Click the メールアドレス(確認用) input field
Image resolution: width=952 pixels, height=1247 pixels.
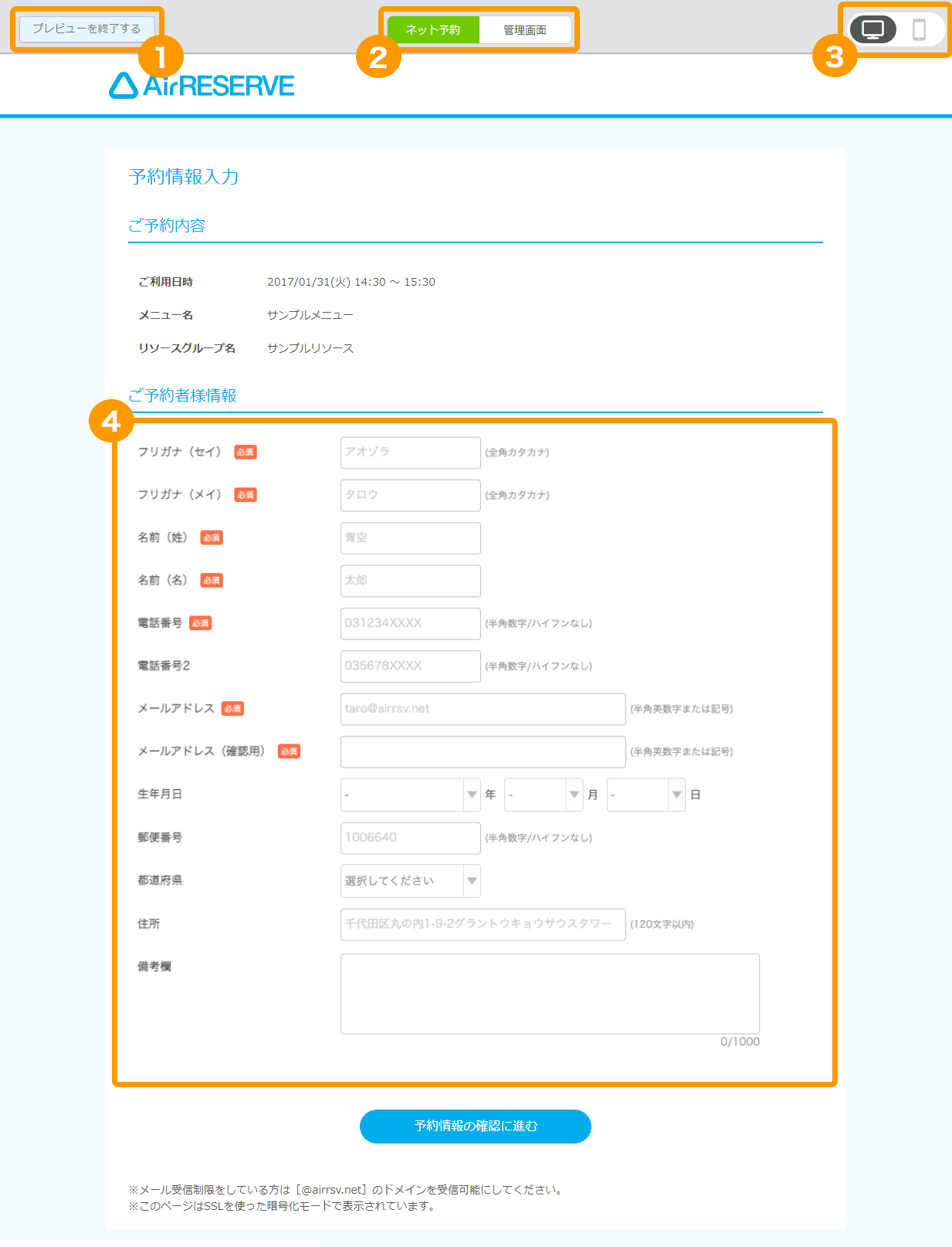(483, 752)
